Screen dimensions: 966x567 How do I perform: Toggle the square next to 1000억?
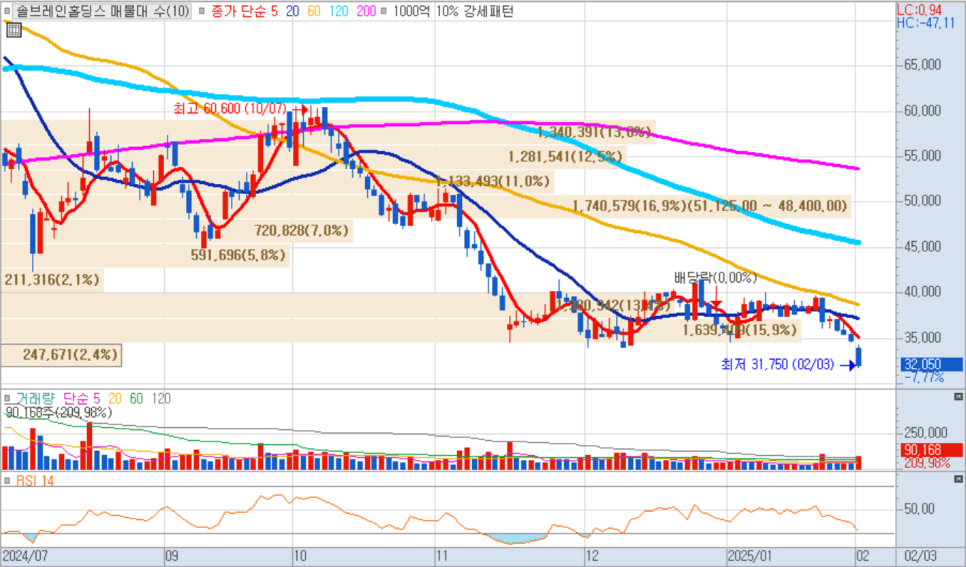[384, 11]
